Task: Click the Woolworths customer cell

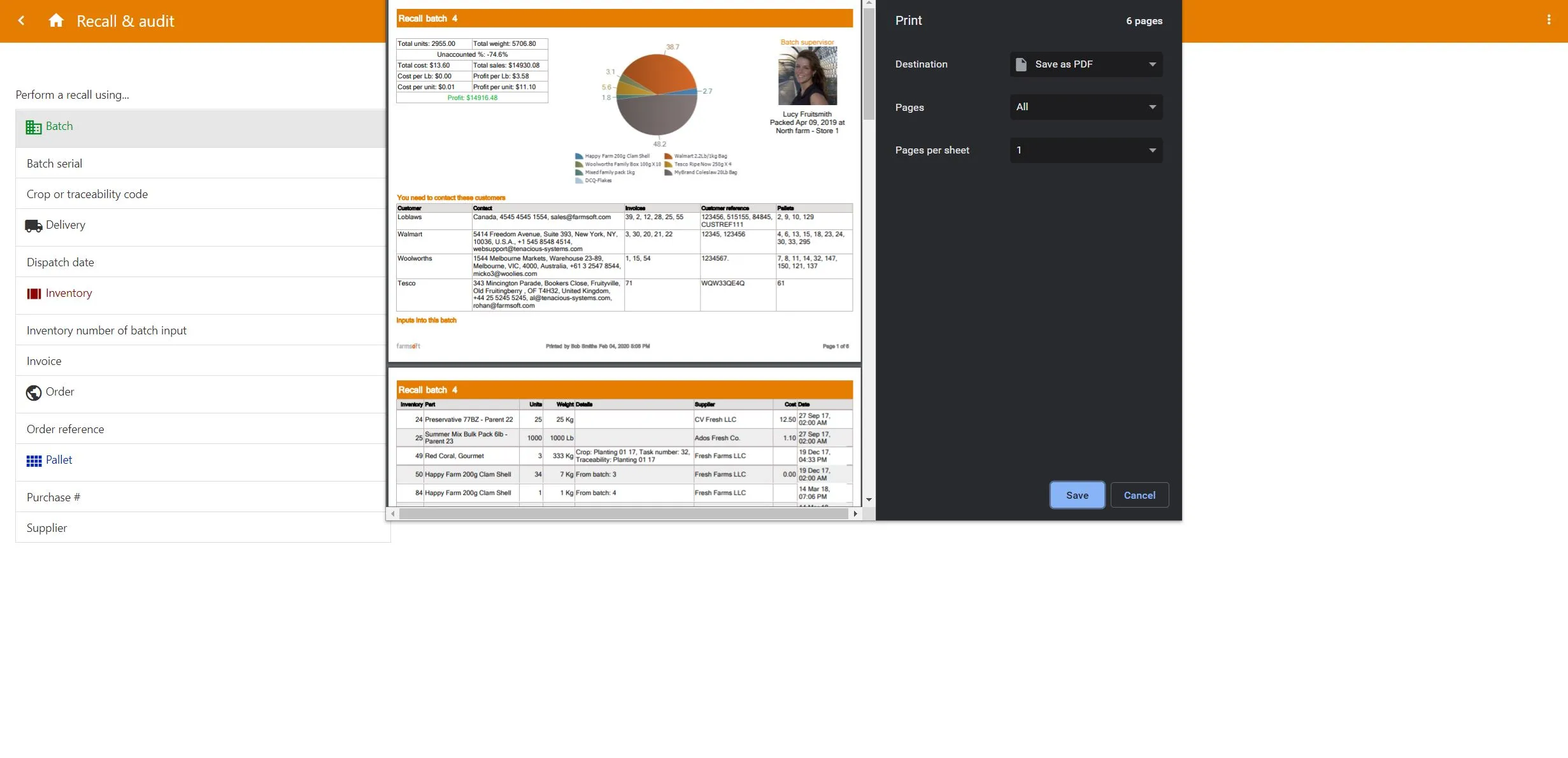Action: tap(434, 266)
